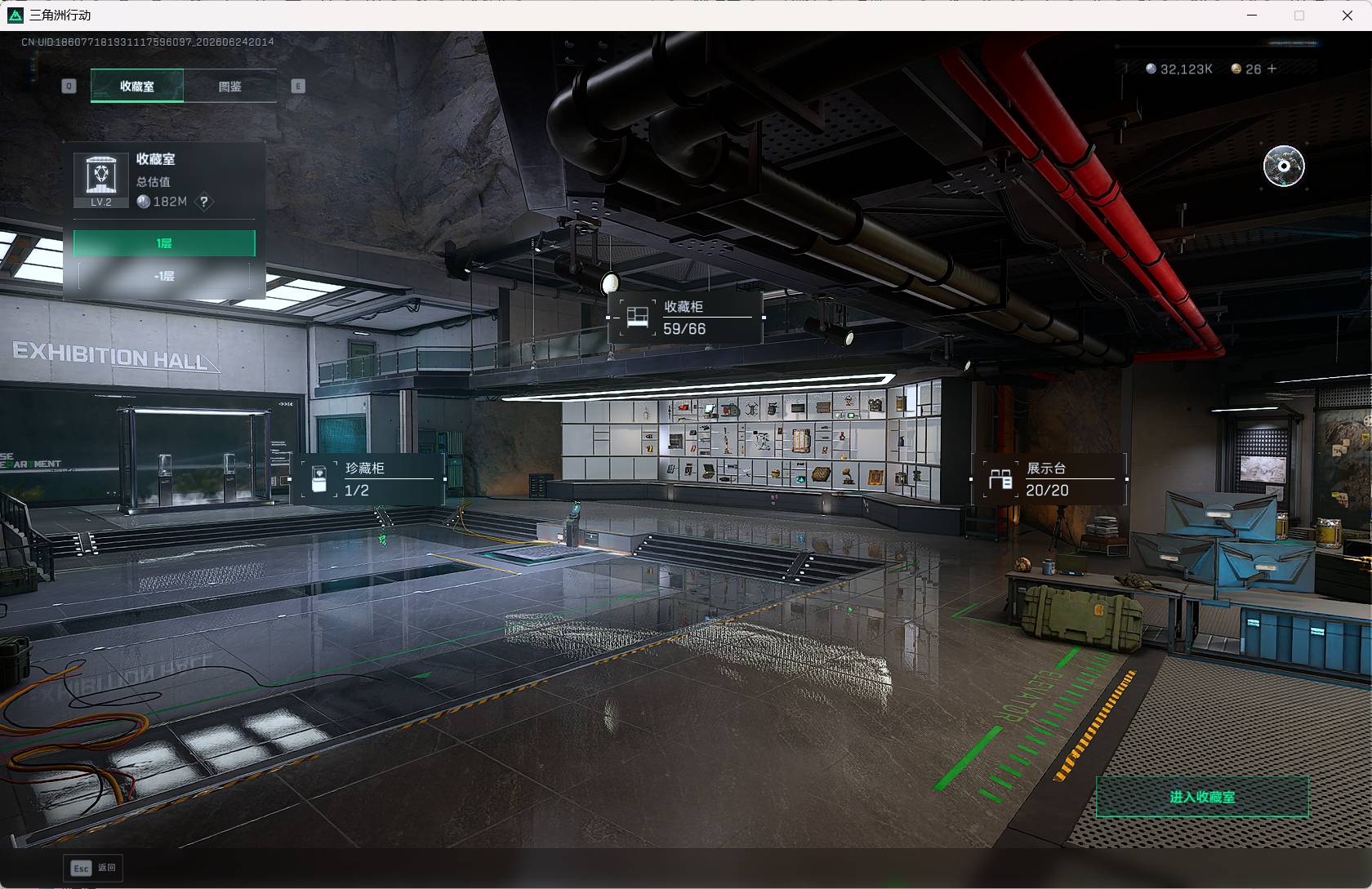Click the 182M value text
1372x889 pixels.
tap(170, 202)
